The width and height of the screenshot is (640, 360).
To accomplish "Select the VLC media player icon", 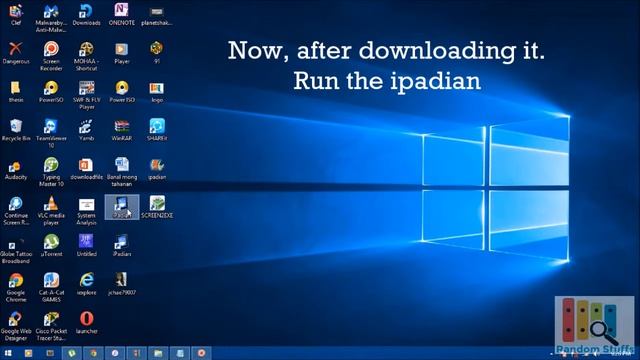I will coord(51,211).
